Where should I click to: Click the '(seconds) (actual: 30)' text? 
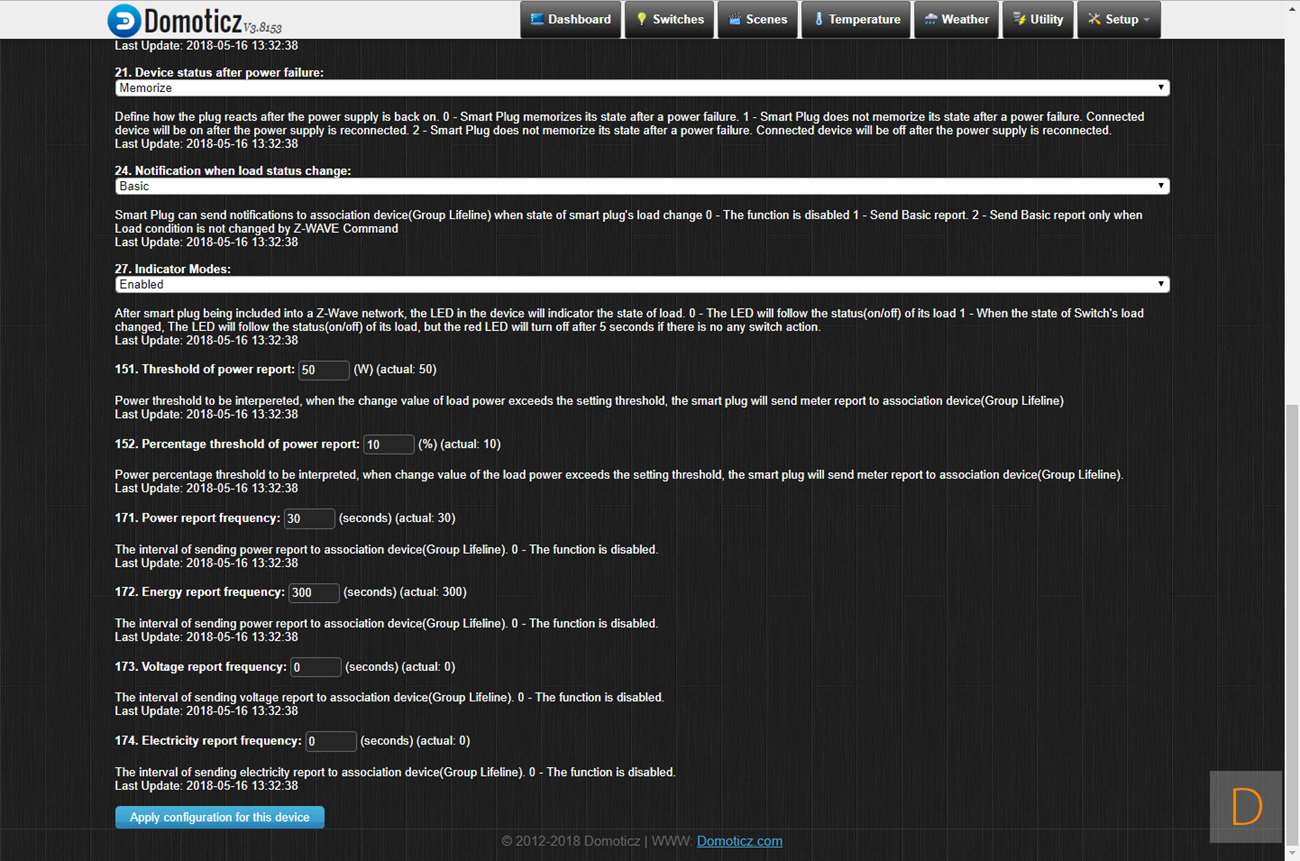pyautogui.click(x=397, y=518)
